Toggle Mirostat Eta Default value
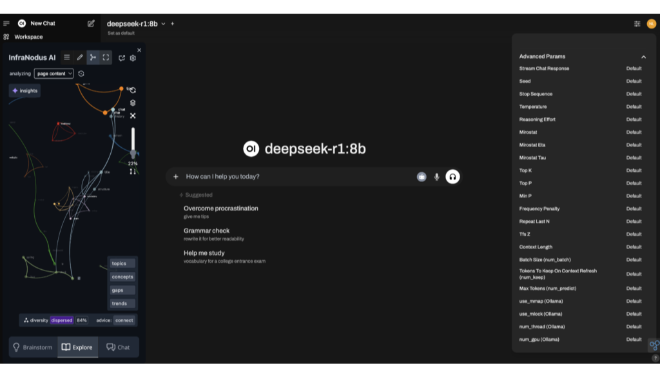 pos(633,145)
